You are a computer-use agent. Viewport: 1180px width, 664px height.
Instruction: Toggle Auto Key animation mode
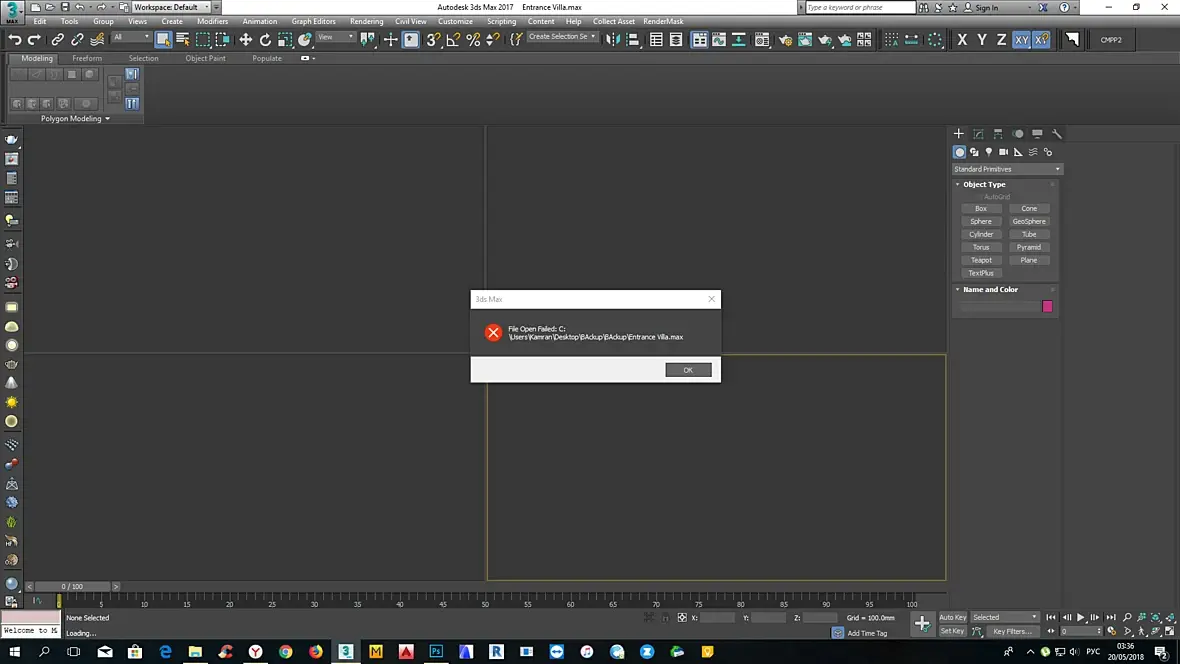click(952, 617)
